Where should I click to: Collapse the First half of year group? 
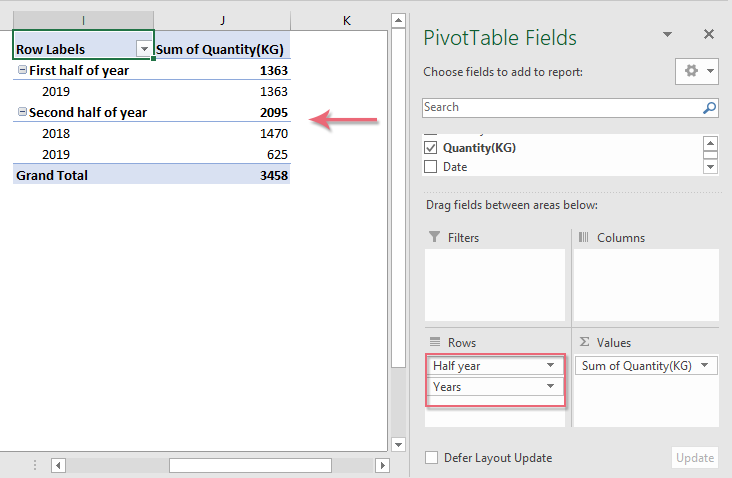click(21, 71)
